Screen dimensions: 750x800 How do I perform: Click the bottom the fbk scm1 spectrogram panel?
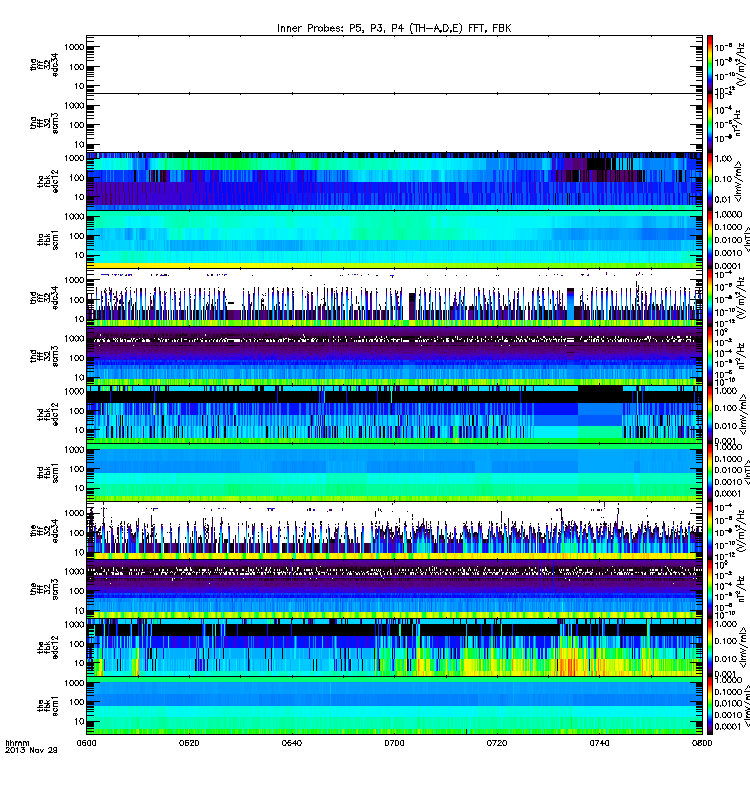point(394,706)
